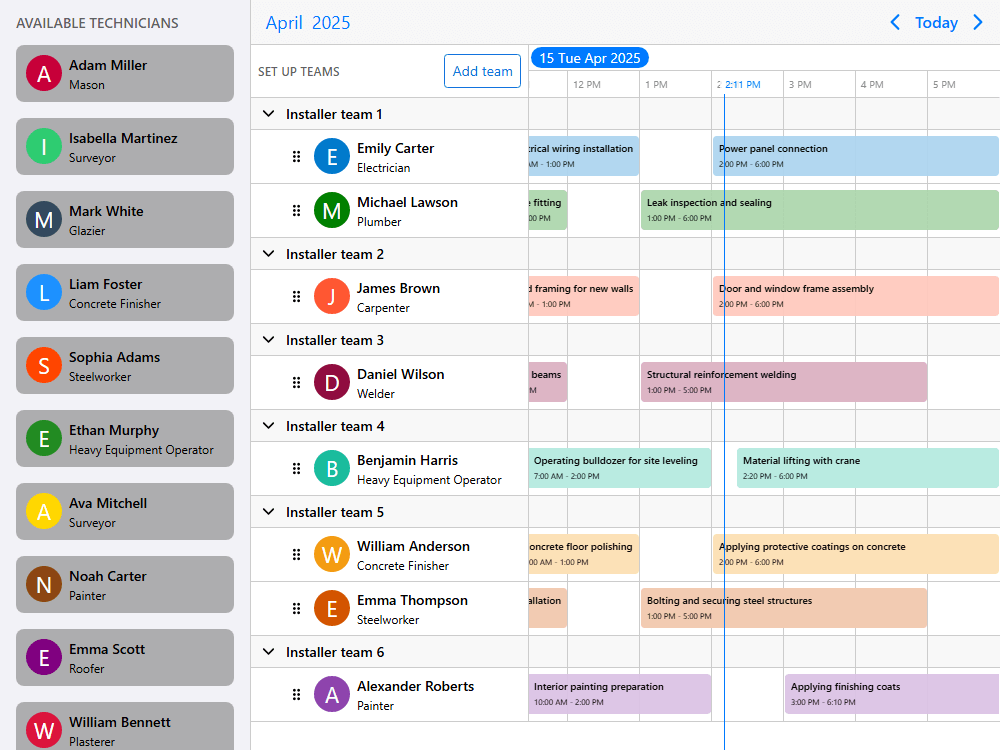
Task: Select Mark White Glazier card
Action: point(125,219)
